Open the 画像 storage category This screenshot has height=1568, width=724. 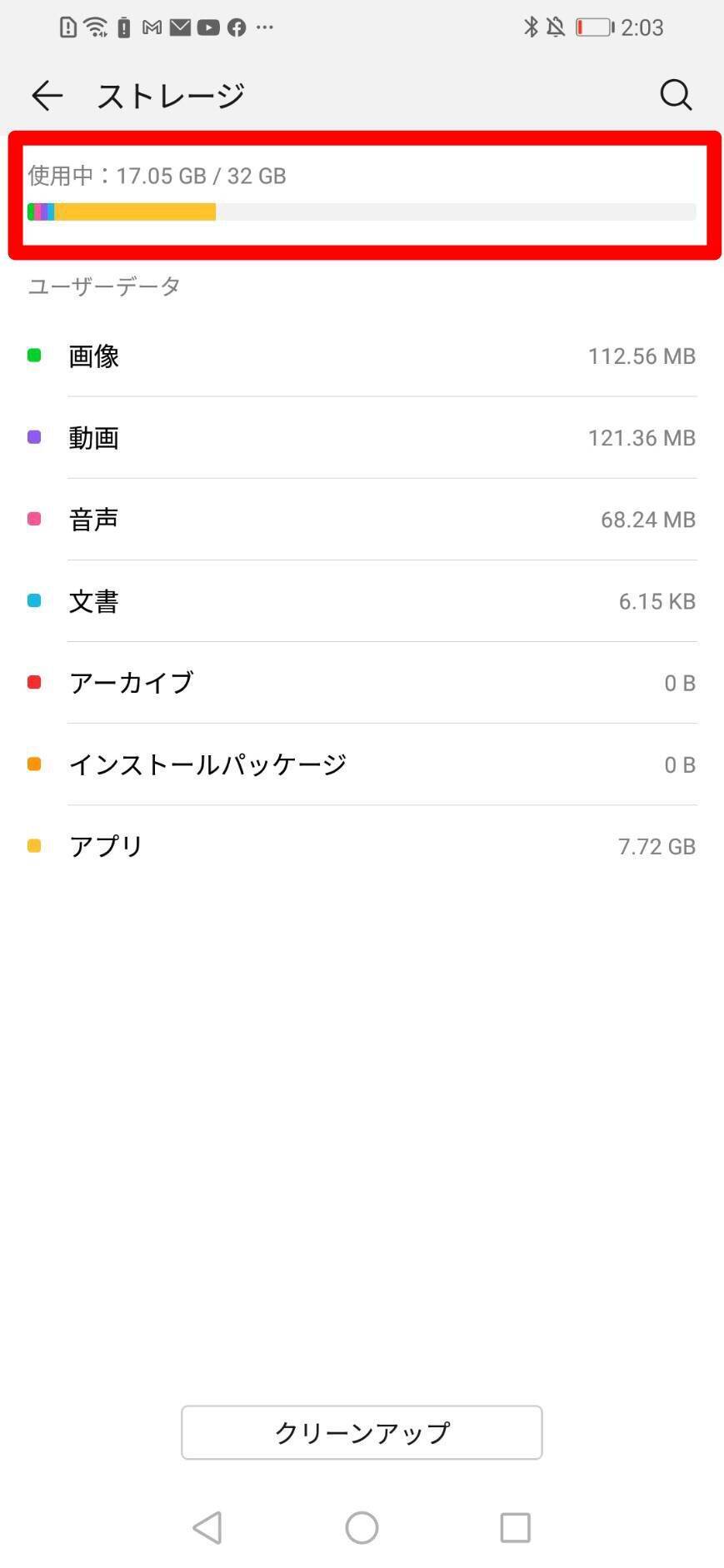pos(362,356)
